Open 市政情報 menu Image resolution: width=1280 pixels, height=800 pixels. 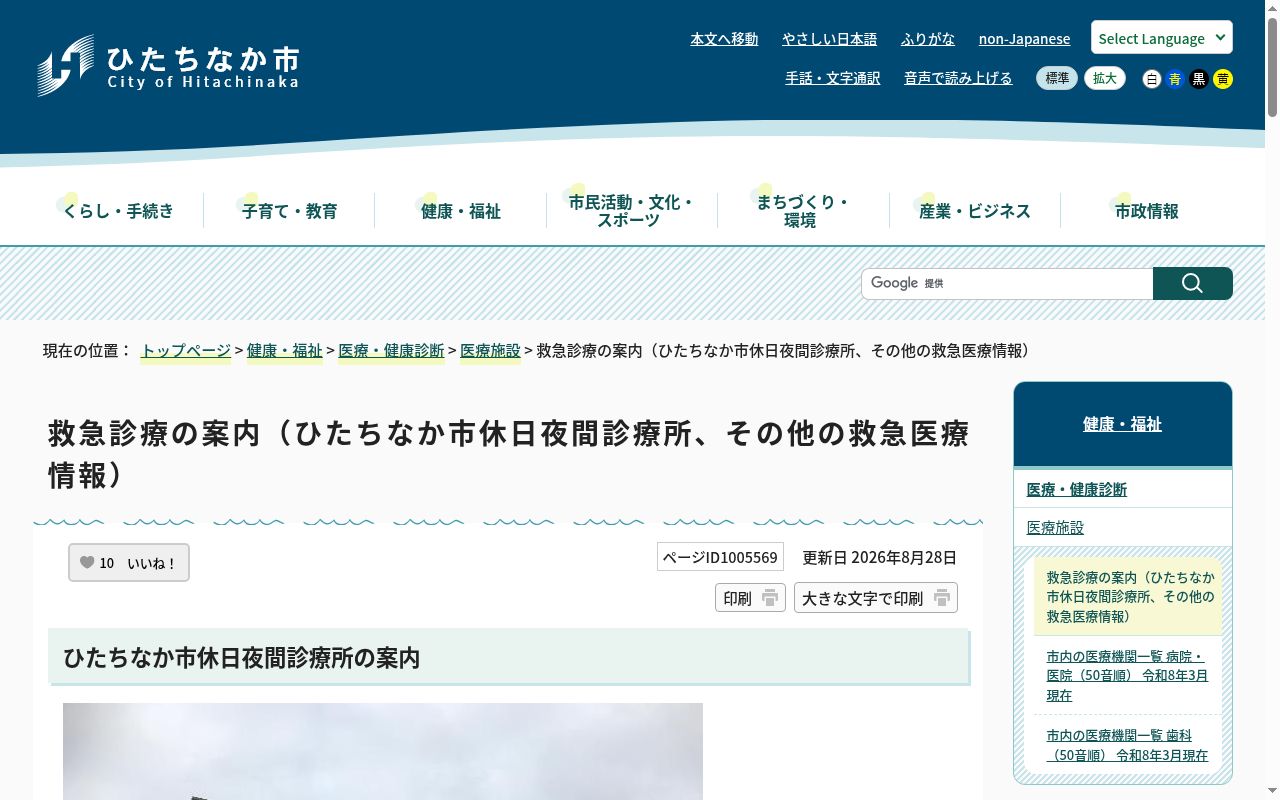coord(1147,211)
